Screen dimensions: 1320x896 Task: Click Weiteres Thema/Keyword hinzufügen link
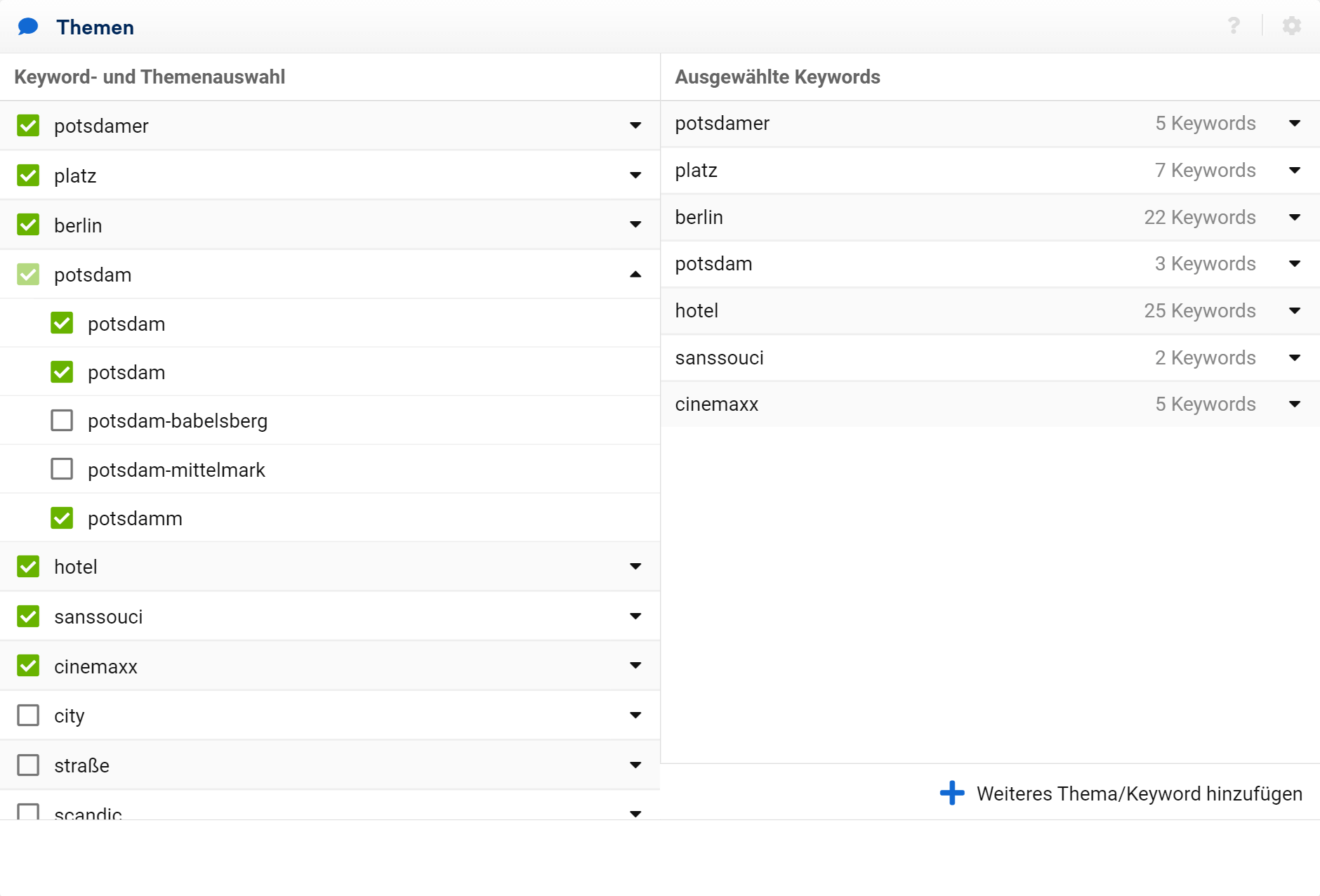click(x=1139, y=793)
